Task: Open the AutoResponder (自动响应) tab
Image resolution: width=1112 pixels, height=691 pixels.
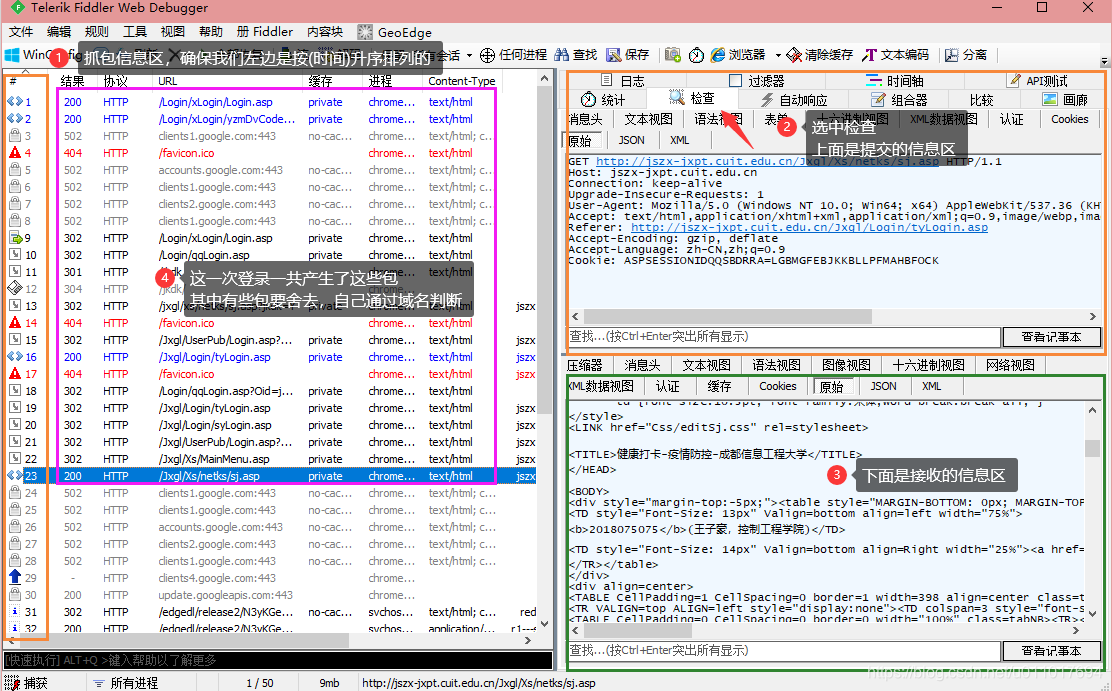Action: 793,100
